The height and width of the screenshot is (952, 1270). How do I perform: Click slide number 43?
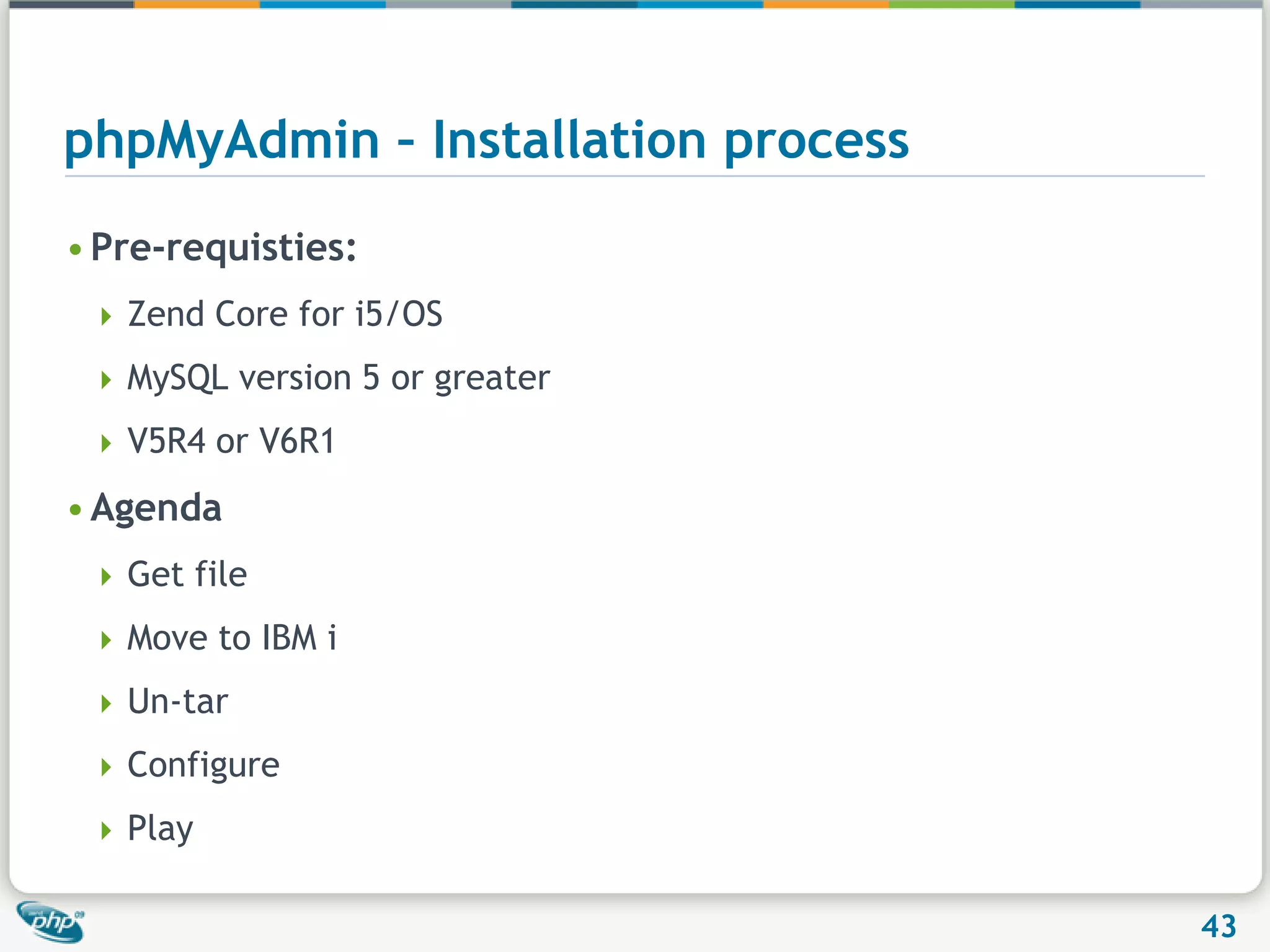point(1219,927)
